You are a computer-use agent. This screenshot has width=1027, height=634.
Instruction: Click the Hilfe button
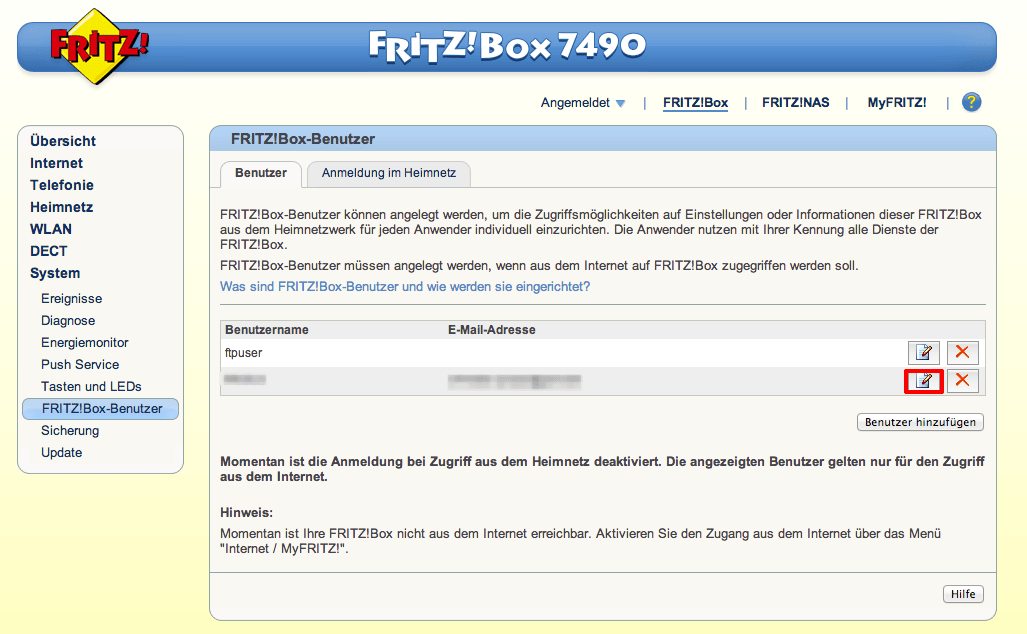coord(963,594)
